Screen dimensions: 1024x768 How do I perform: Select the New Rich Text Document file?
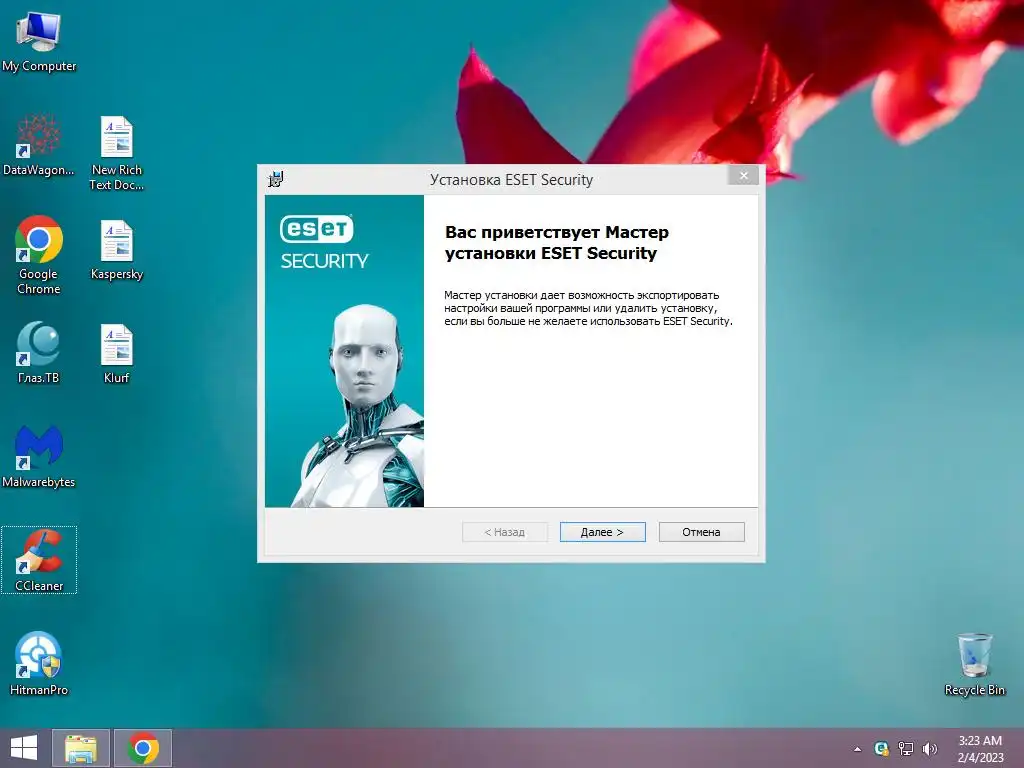click(x=116, y=152)
